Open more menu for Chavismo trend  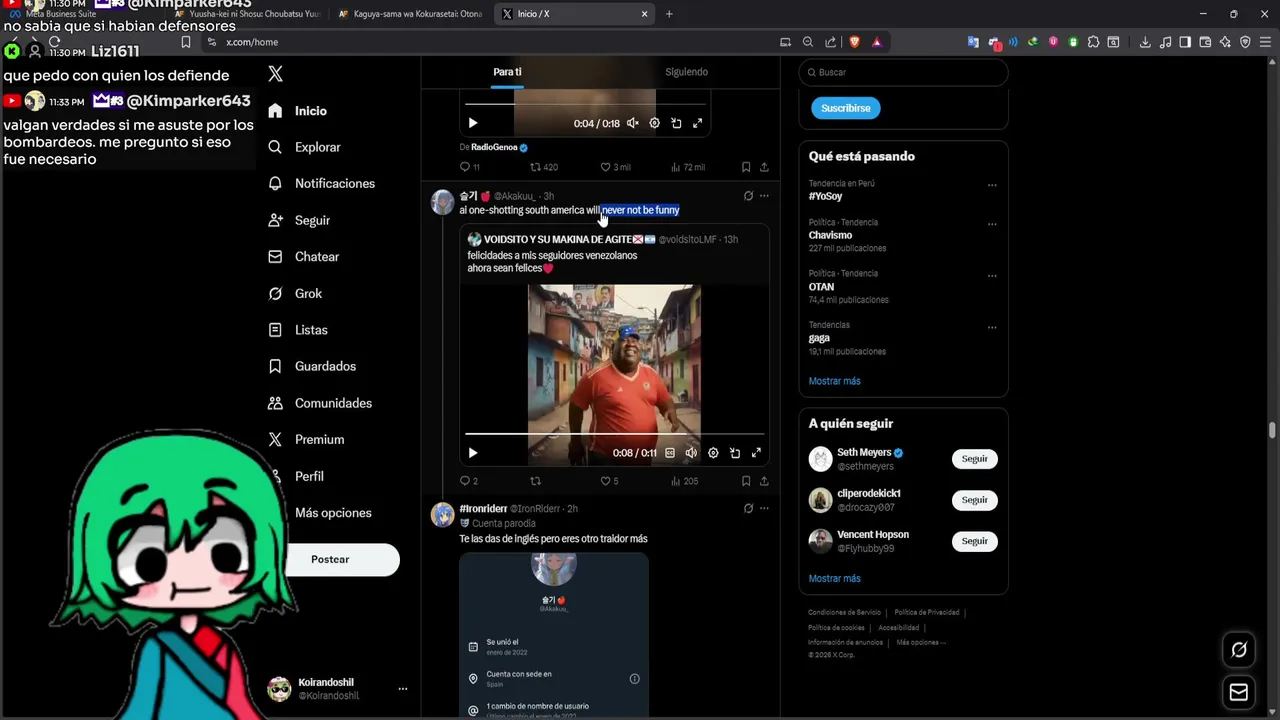click(x=992, y=224)
